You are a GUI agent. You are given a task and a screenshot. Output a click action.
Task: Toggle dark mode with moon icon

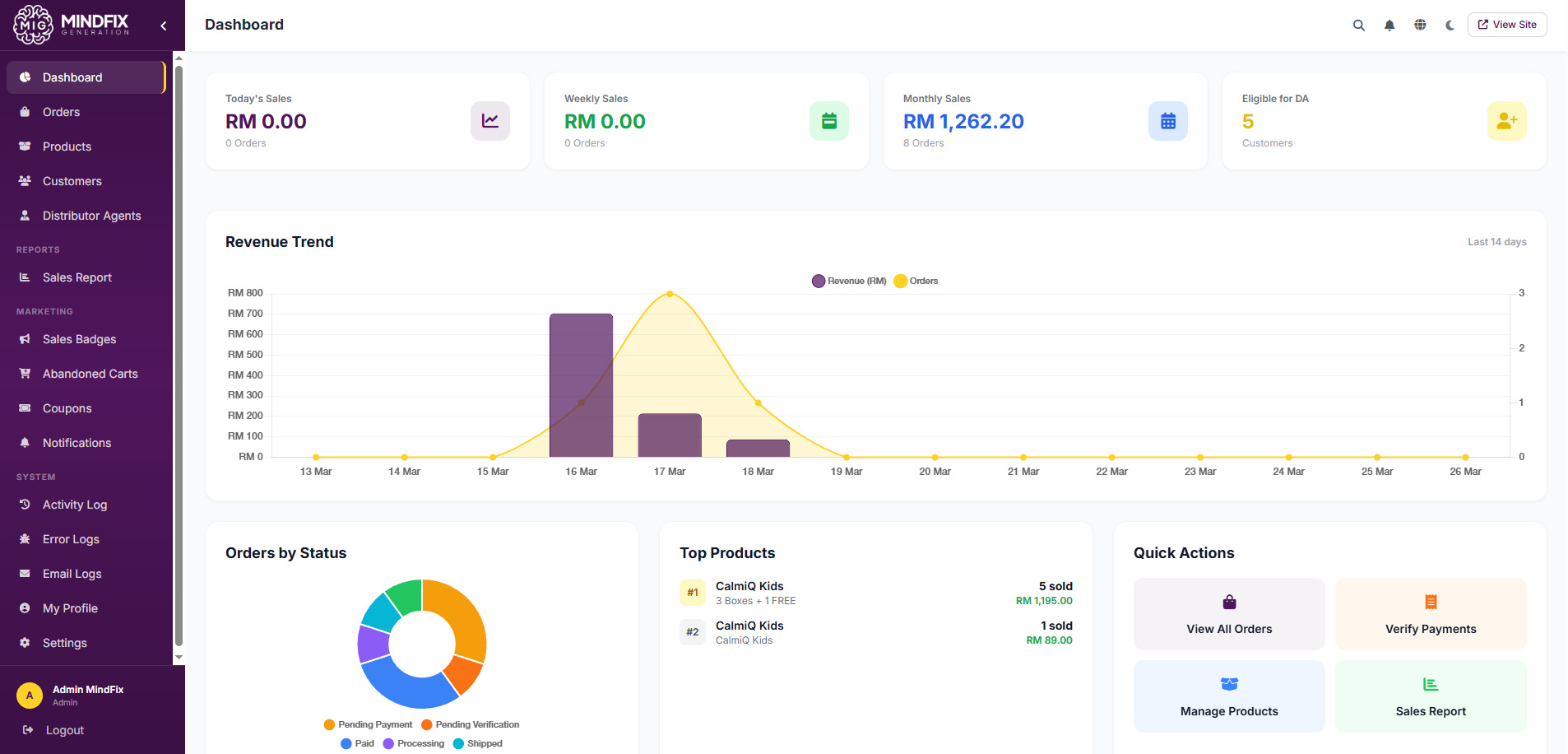point(1450,26)
